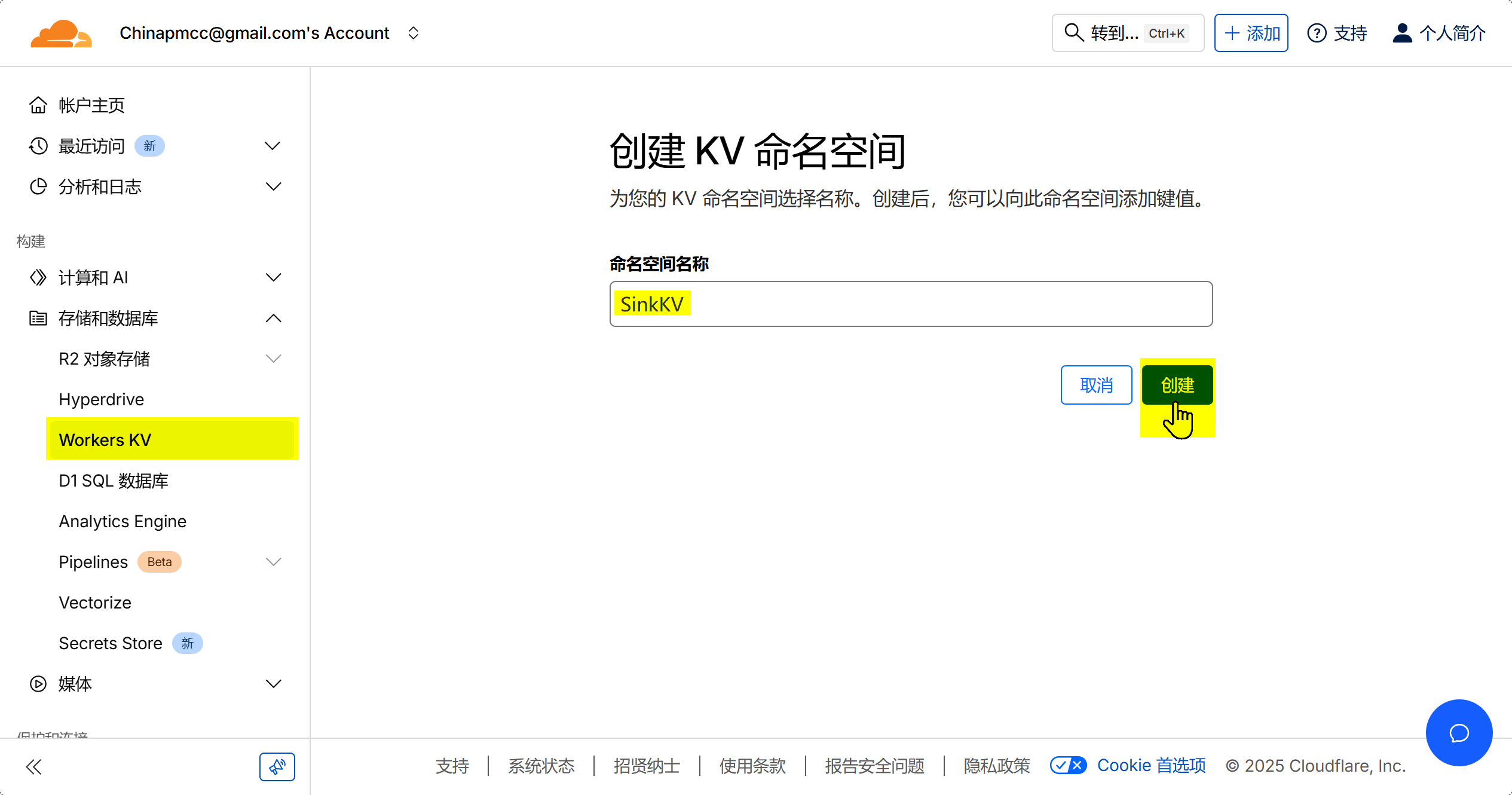Click the Cloudflare logo icon
The image size is (1512, 795).
click(x=61, y=33)
